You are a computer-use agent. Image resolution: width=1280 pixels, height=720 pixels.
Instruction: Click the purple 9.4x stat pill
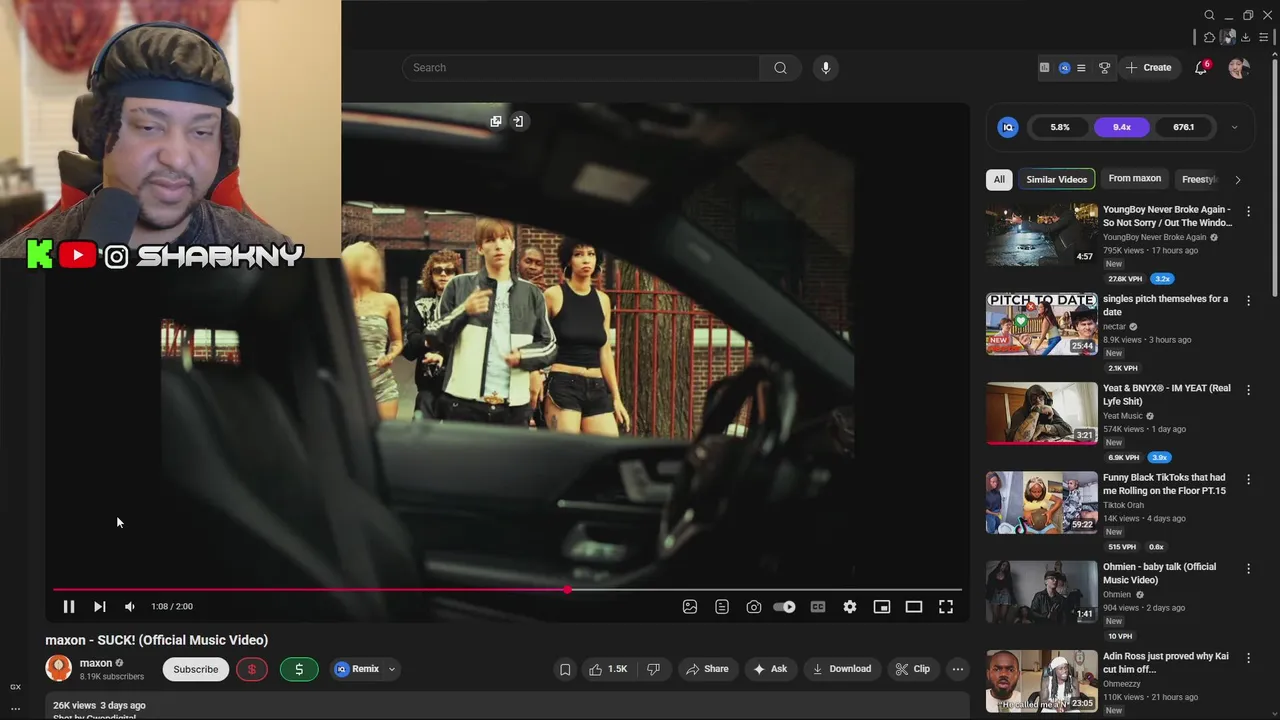(x=1122, y=127)
